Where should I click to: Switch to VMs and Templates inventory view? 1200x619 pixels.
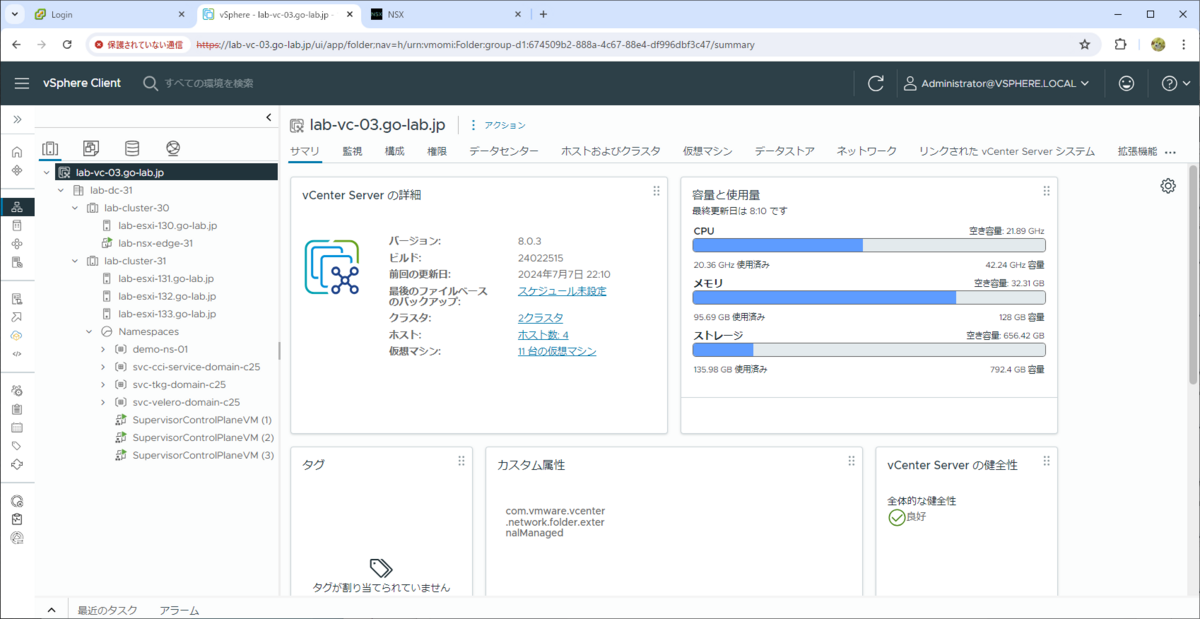click(91, 148)
